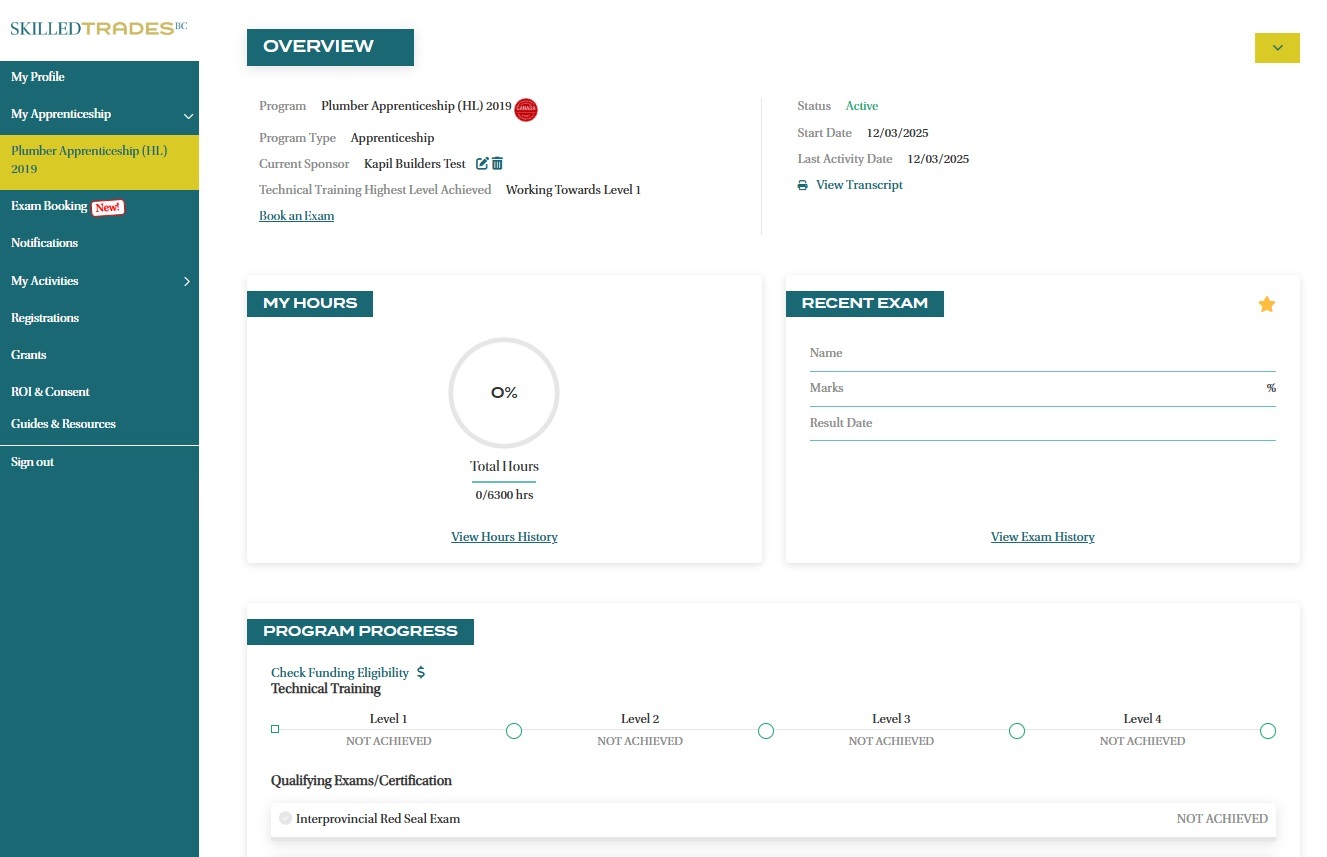The width and height of the screenshot is (1327, 857).
Task: Click the gold star in Recent Exam
Action: pyautogui.click(x=1266, y=305)
